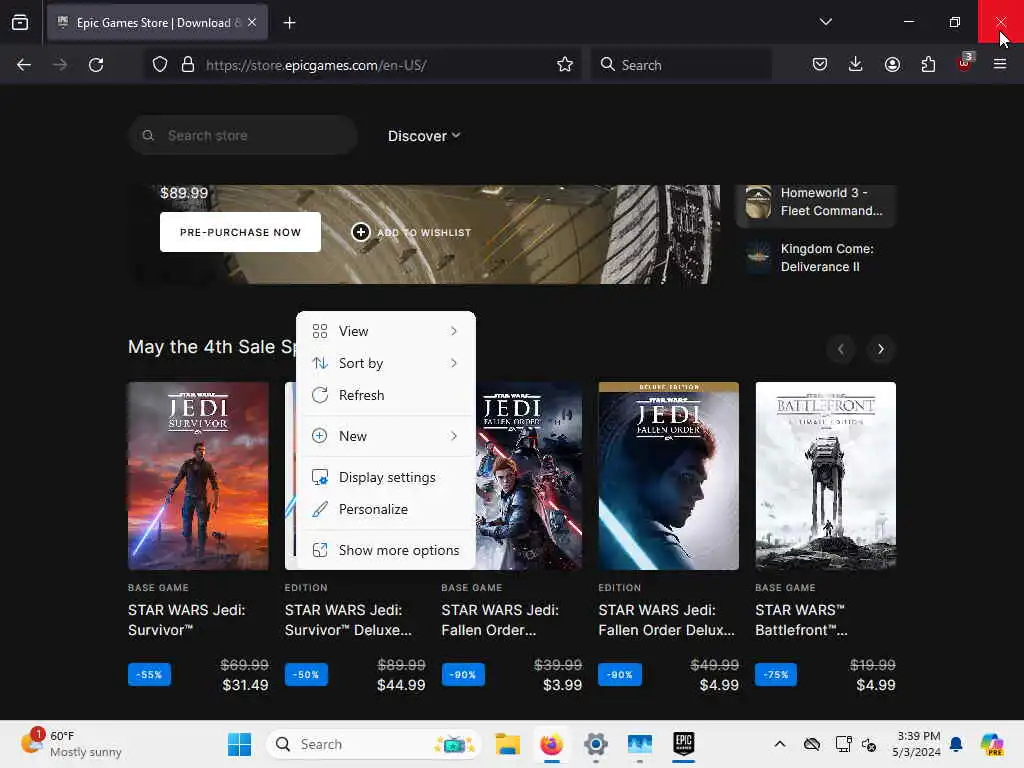Reload the Epic Games Store page
1024x768 pixels.
click(x=96, y=65)
